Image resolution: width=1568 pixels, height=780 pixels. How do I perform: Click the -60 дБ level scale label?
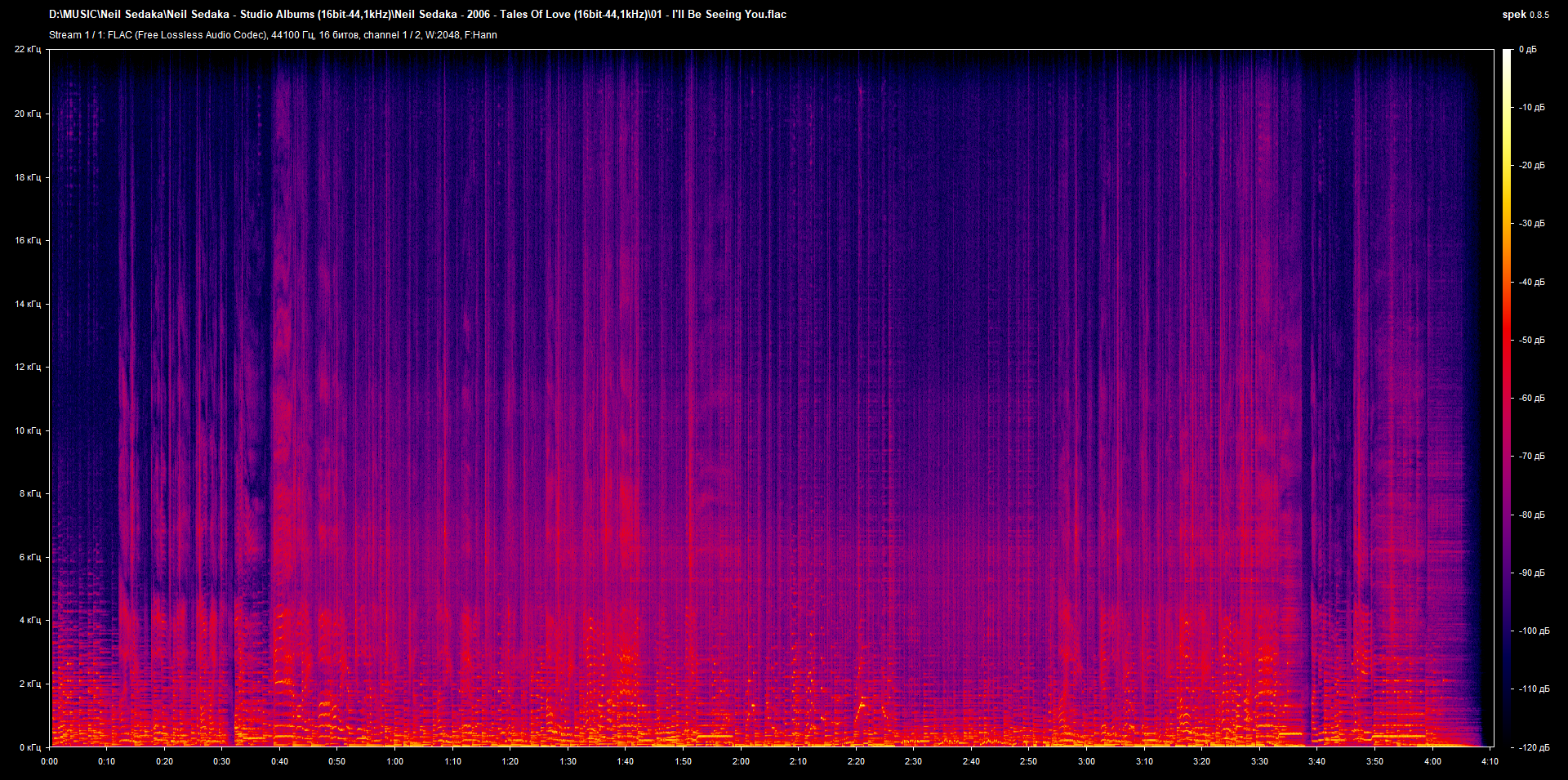(1532, 398)
